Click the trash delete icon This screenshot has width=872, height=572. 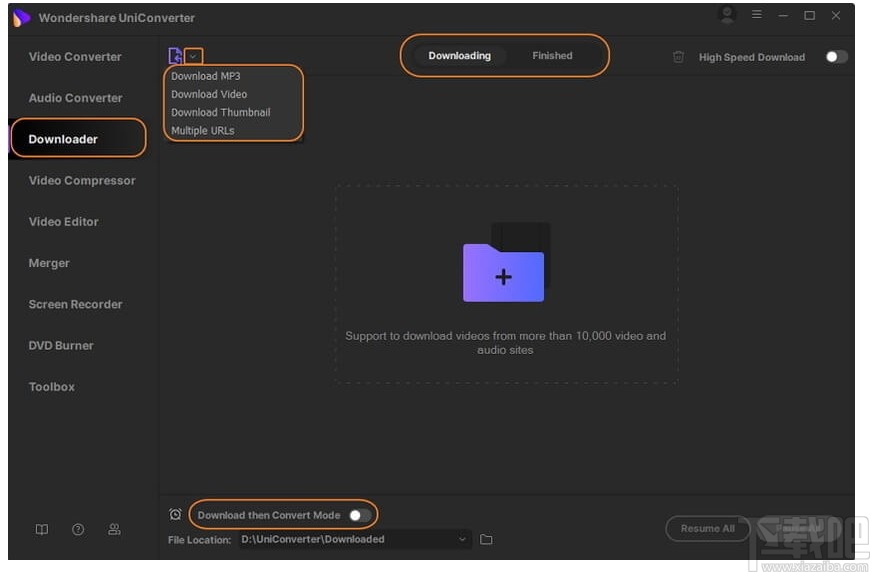coord(678,57)
